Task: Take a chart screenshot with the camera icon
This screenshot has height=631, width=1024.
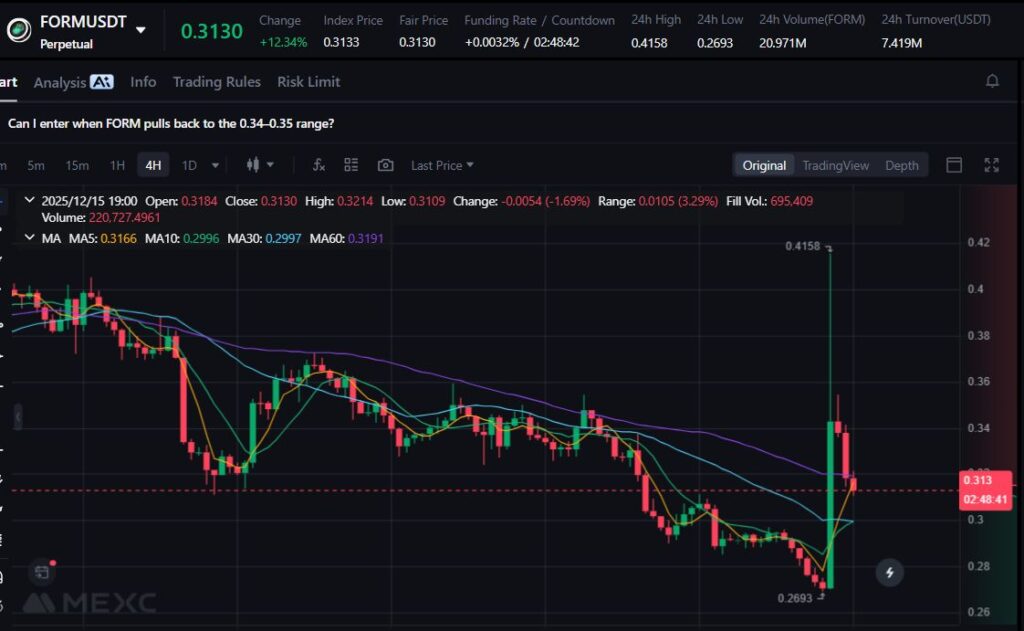Action: (385, 165)
